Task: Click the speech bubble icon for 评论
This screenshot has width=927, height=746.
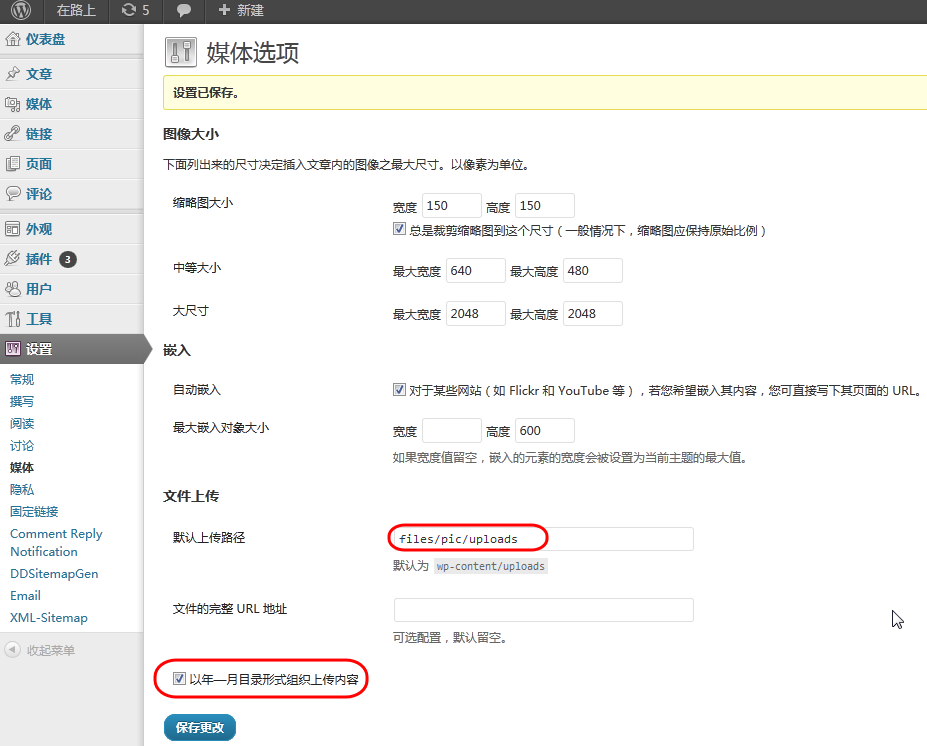Action: pyautogui.click(x=12, y=194)
